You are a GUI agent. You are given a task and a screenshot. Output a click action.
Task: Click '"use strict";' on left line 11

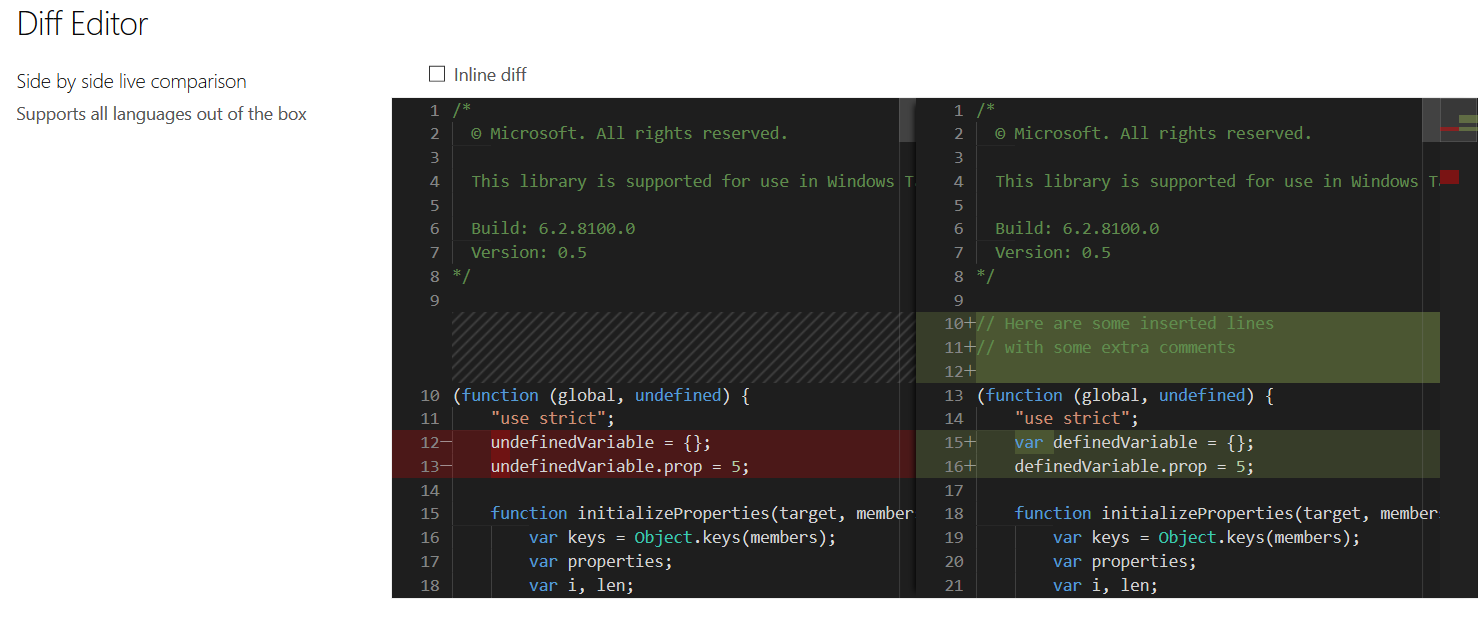tap(552, 418)
